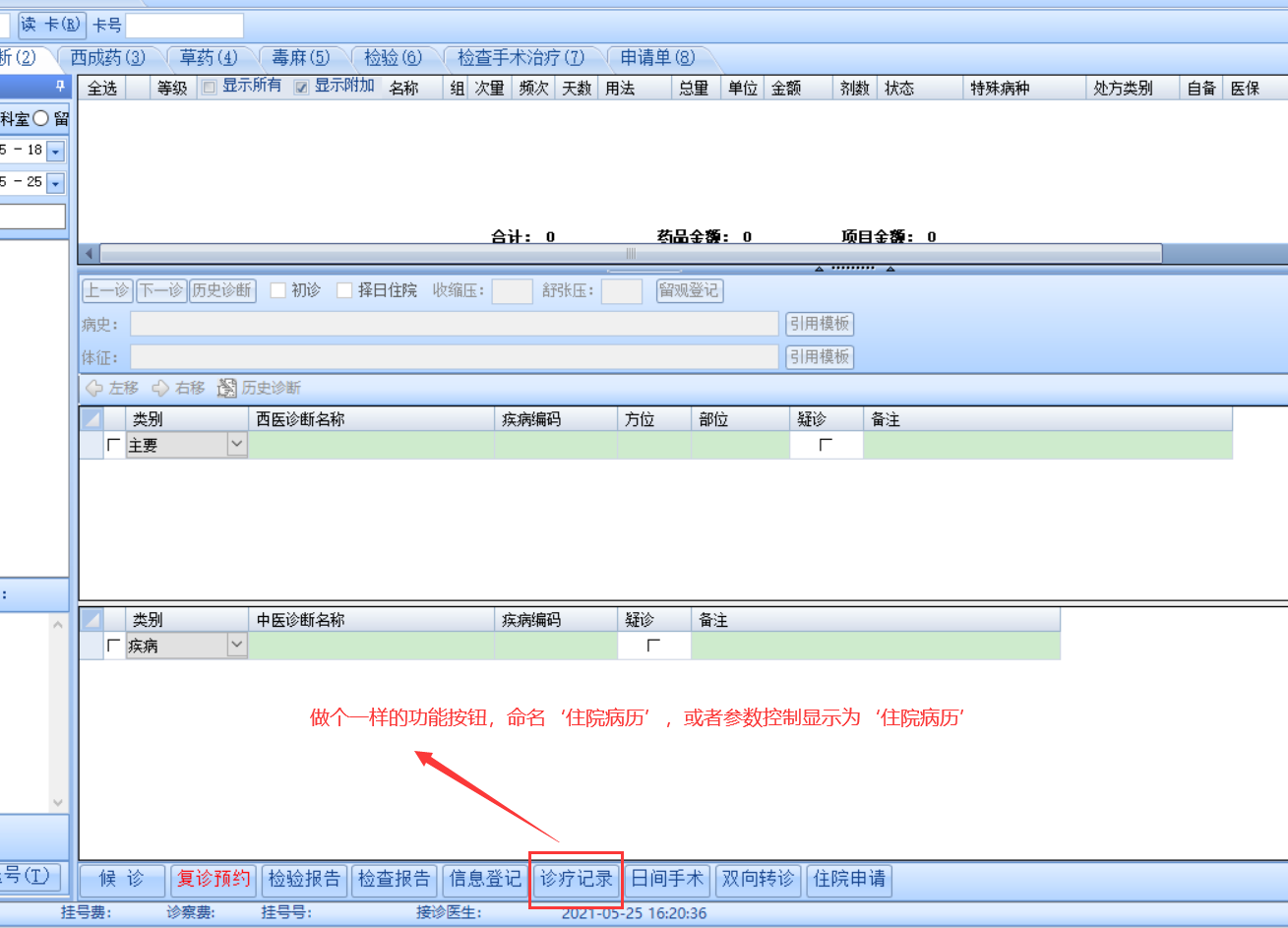Select the 留 radio button in left panel
Screen dimensions: 1288x928
(41, 118)
